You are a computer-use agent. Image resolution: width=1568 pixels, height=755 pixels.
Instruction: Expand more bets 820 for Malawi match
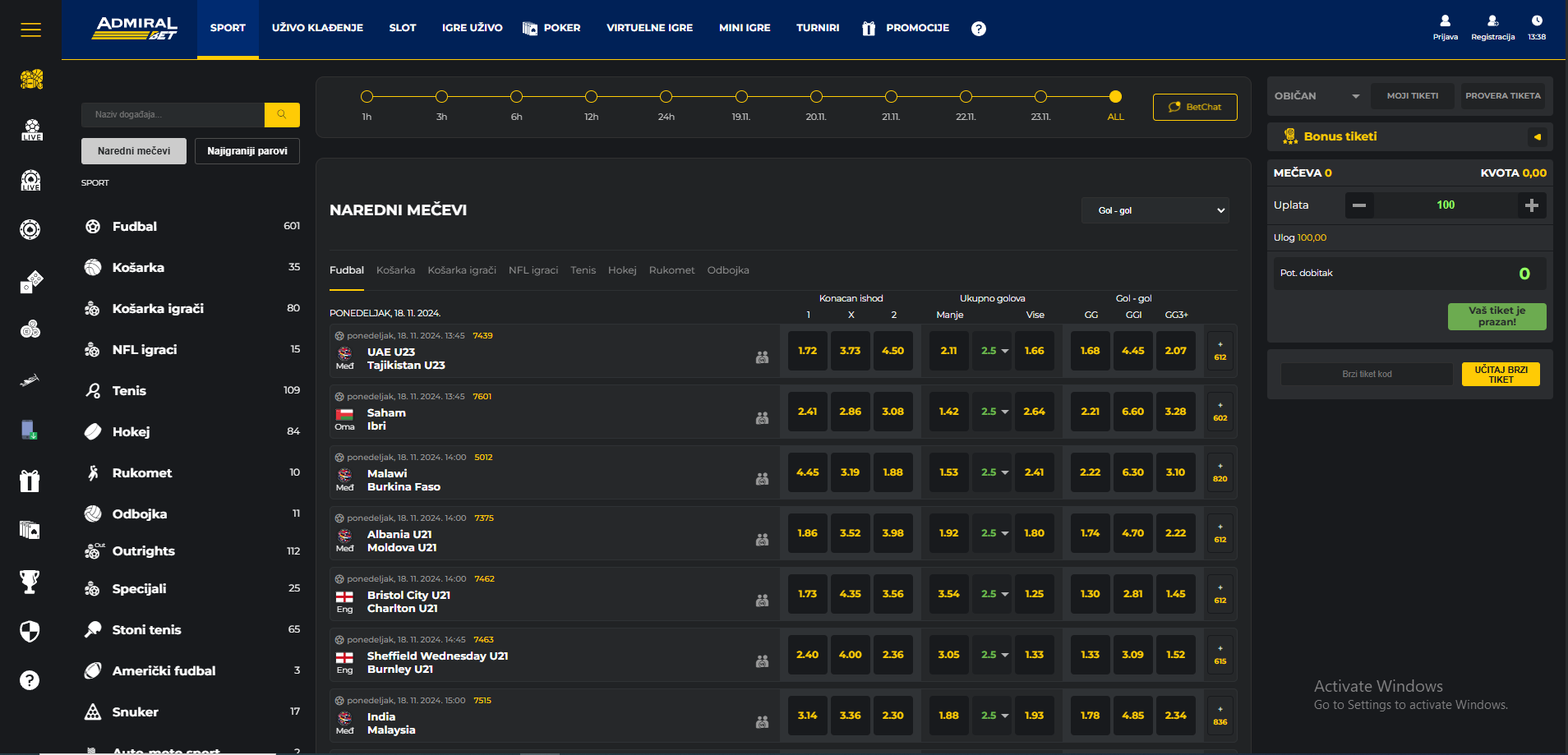(x=1220, y=472)
